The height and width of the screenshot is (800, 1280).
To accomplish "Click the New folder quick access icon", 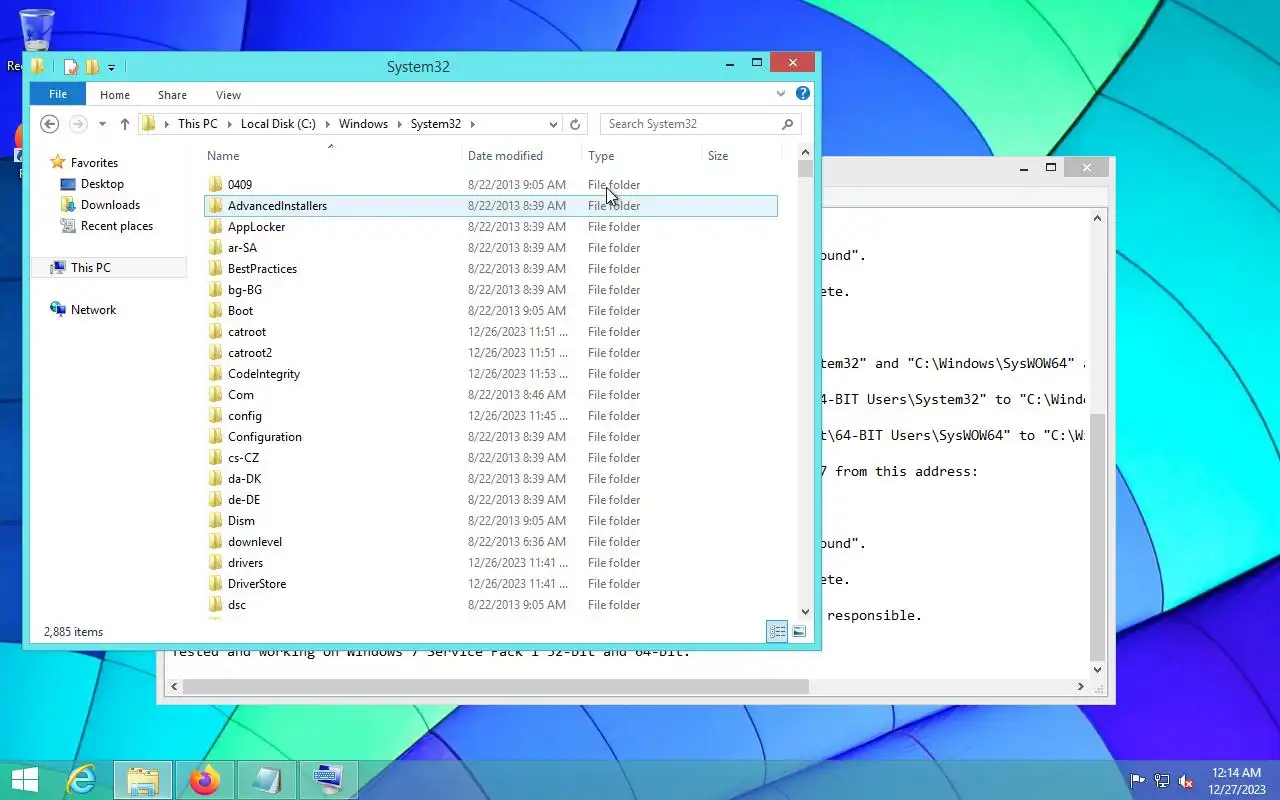I will click(x=92, y=67).
